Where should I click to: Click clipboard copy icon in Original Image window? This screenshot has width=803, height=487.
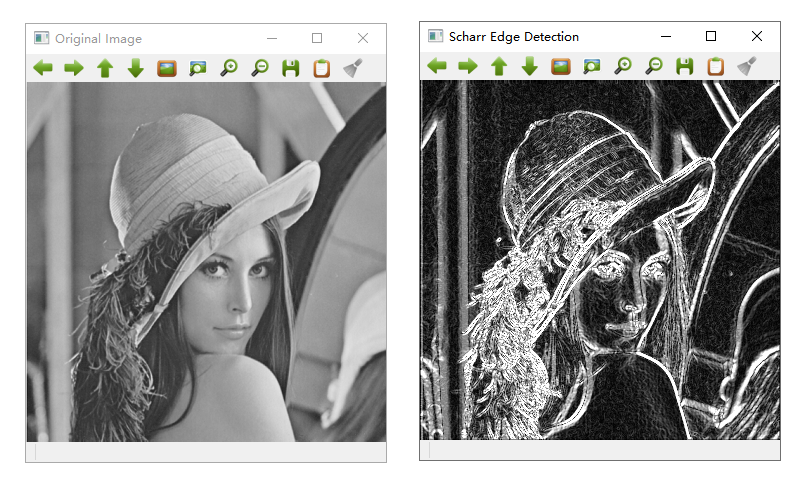(x=322, y=68)
